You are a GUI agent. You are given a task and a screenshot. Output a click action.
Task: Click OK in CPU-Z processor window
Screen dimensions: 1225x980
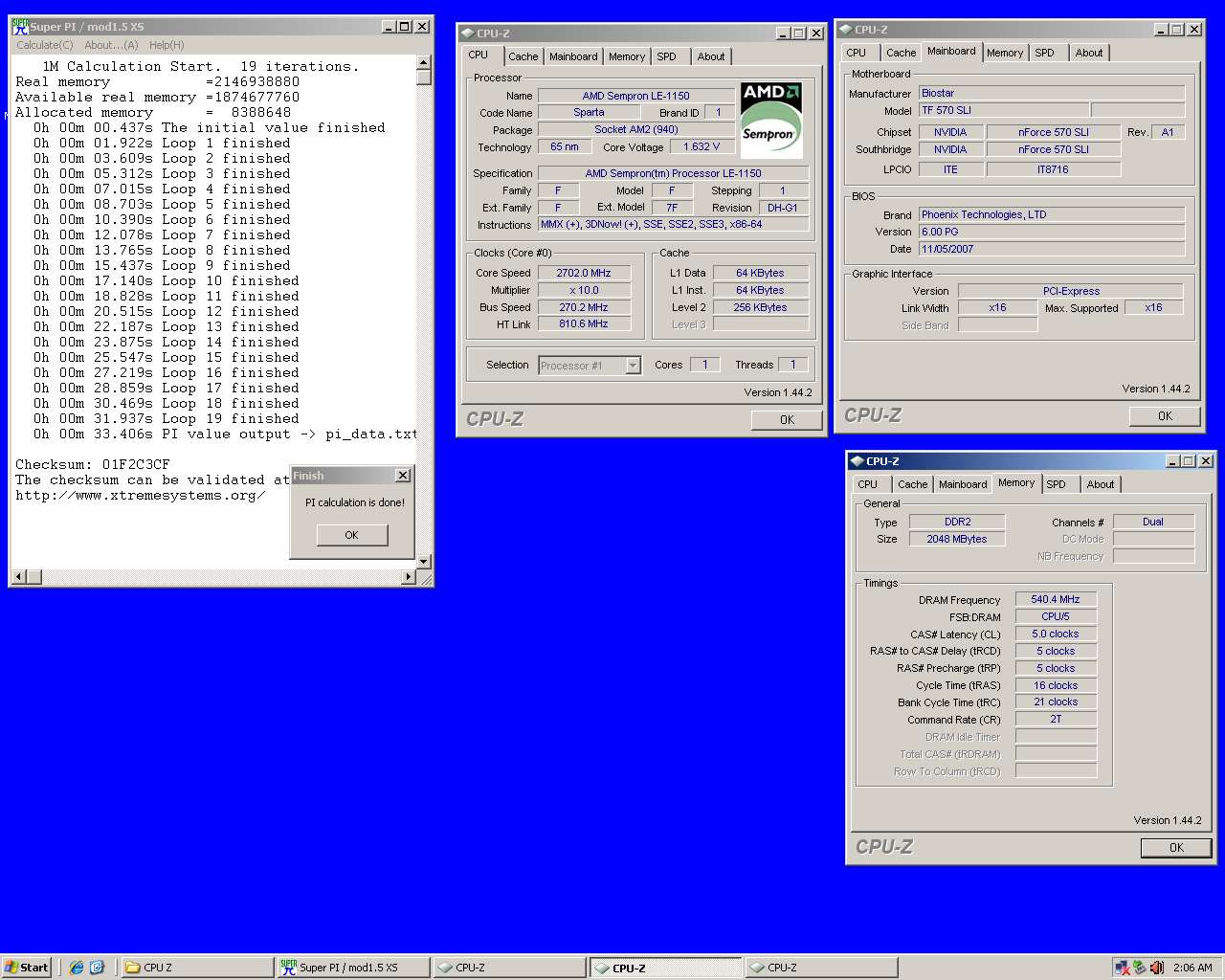point(787,419)
